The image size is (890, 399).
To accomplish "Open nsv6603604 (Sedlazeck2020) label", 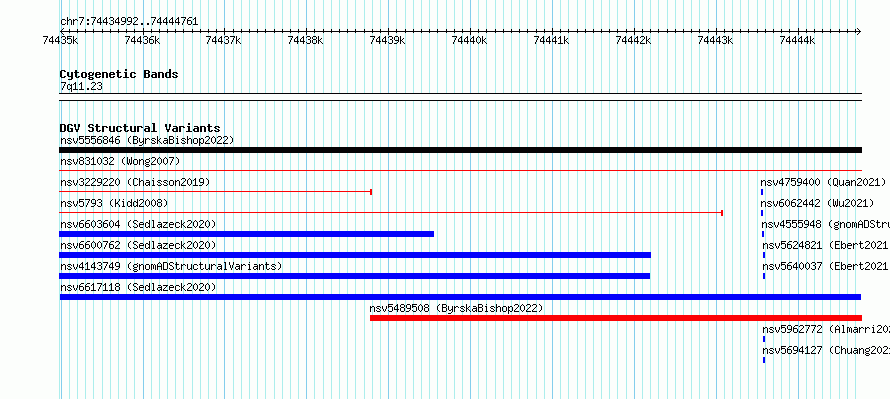I will click(x=138, y=224).
